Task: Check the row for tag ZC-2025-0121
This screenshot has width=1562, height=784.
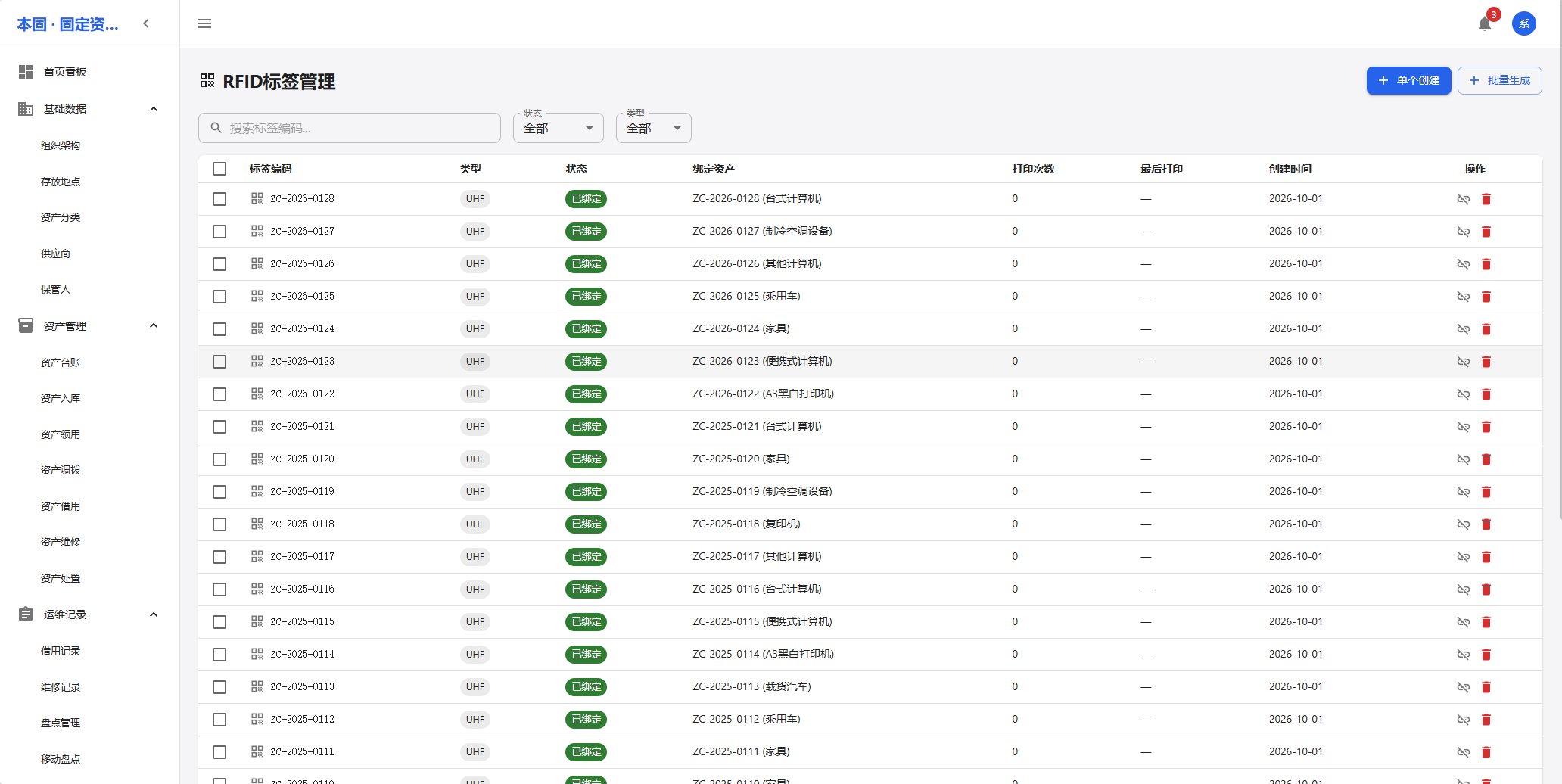Action: 219,427
